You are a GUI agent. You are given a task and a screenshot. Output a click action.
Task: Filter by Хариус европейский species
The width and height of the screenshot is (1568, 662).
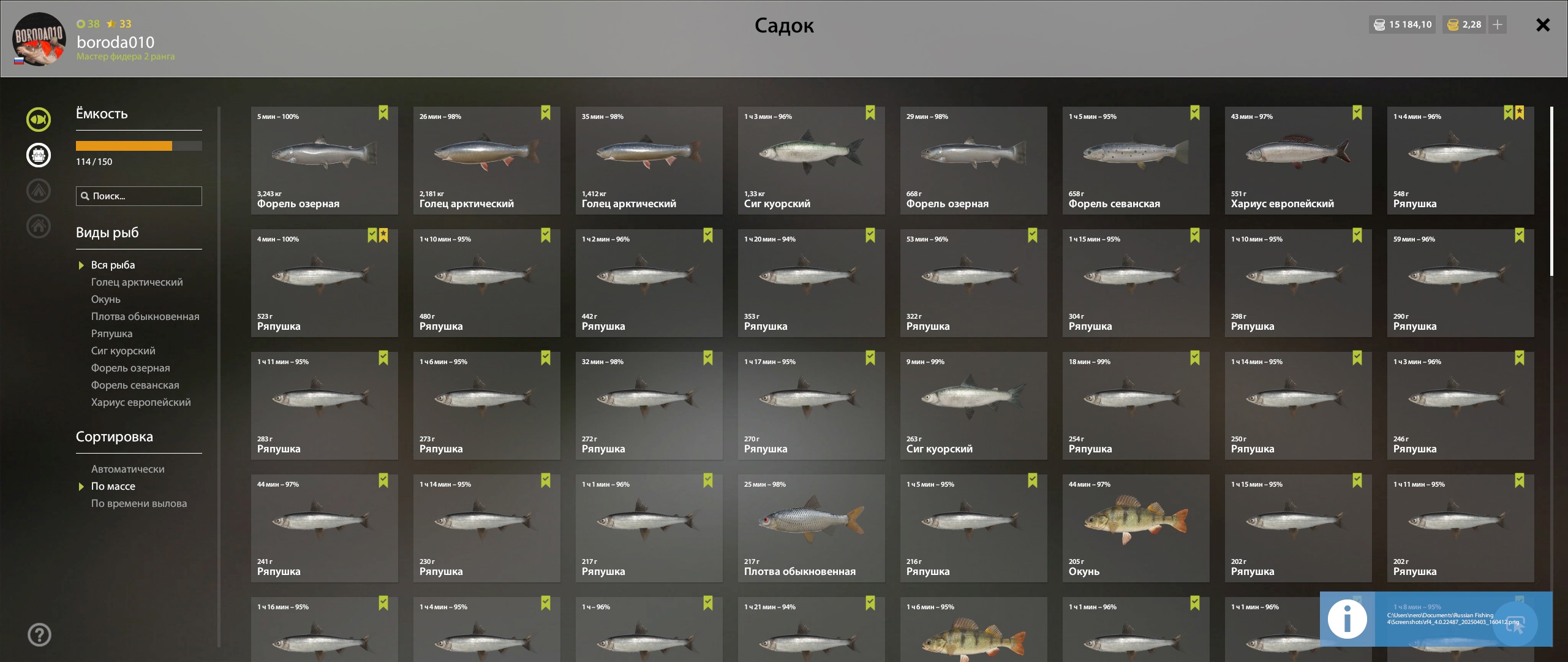(x=141, y=402)
